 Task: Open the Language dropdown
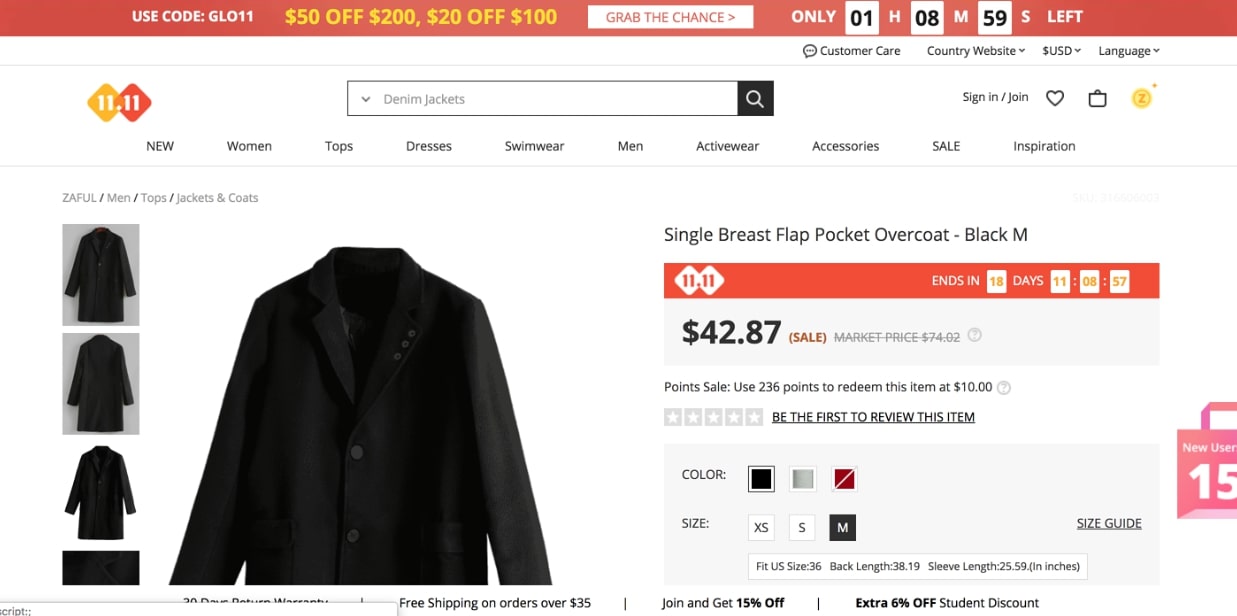1129,51
